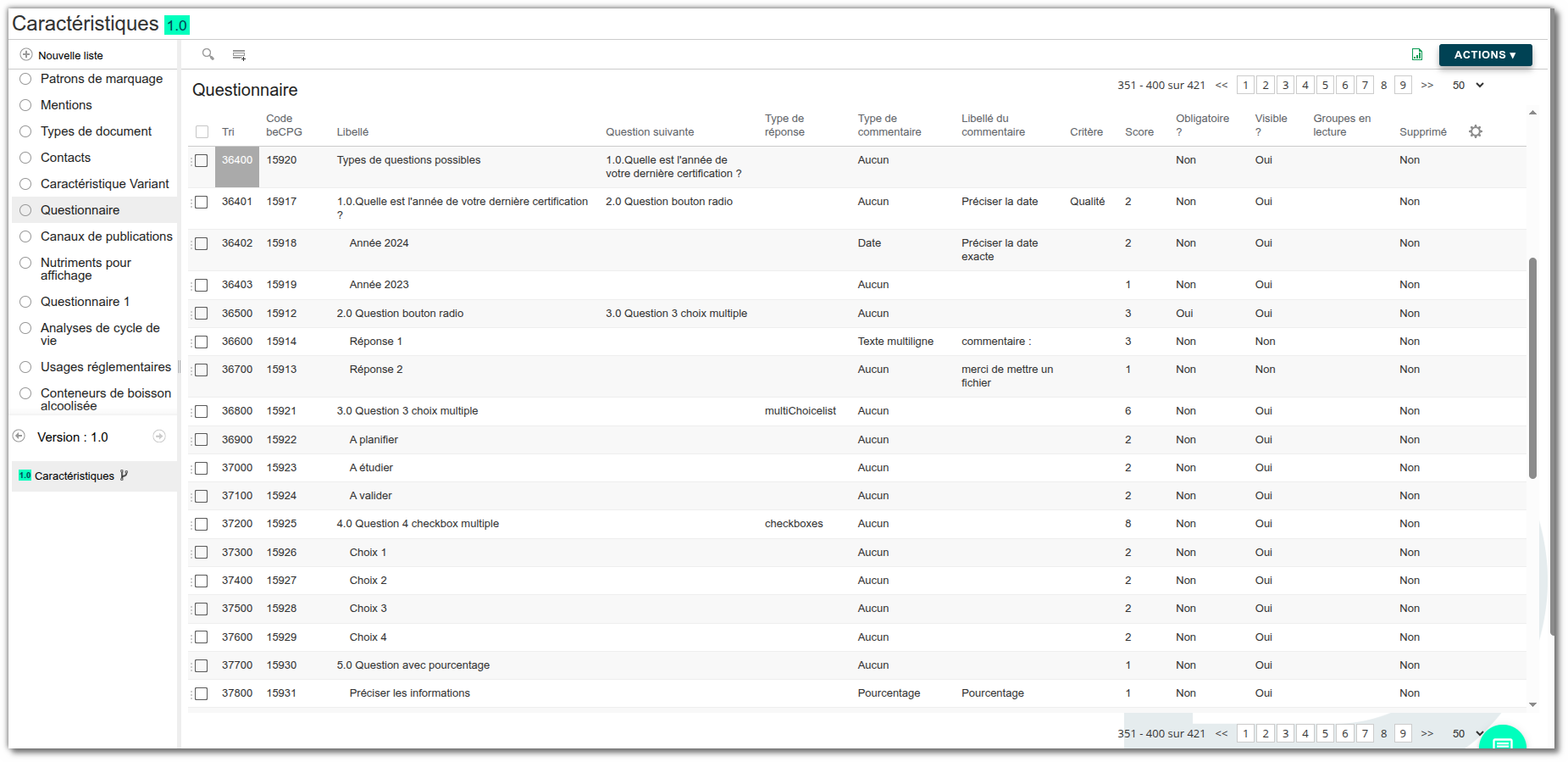Viewport: 1568px width, 762px height.
Task: Go to page 7 in bottom pagination
Action: (x=1365, y=733)
